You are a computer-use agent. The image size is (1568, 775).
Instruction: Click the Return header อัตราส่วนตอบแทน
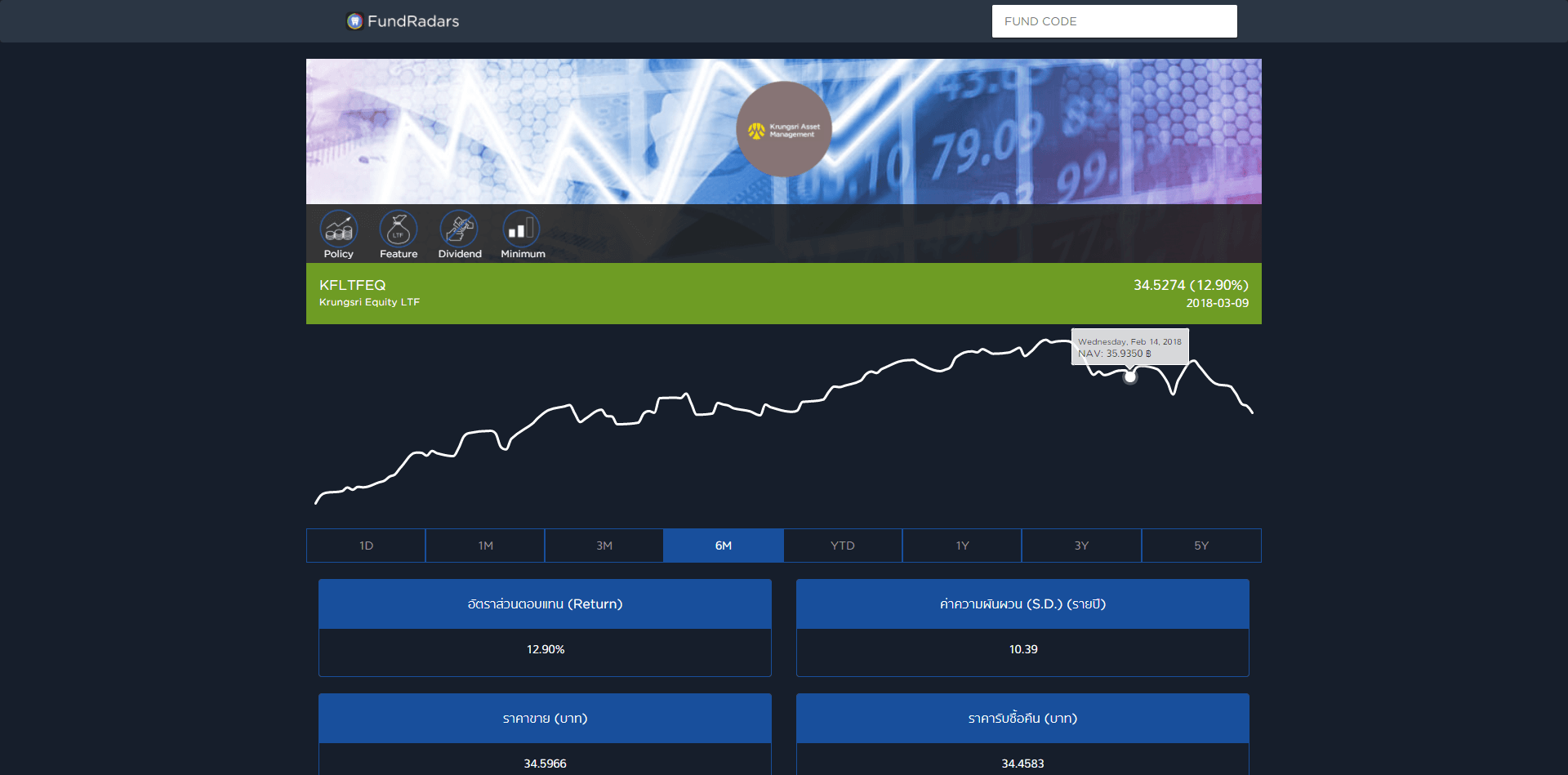pos(545,604)
